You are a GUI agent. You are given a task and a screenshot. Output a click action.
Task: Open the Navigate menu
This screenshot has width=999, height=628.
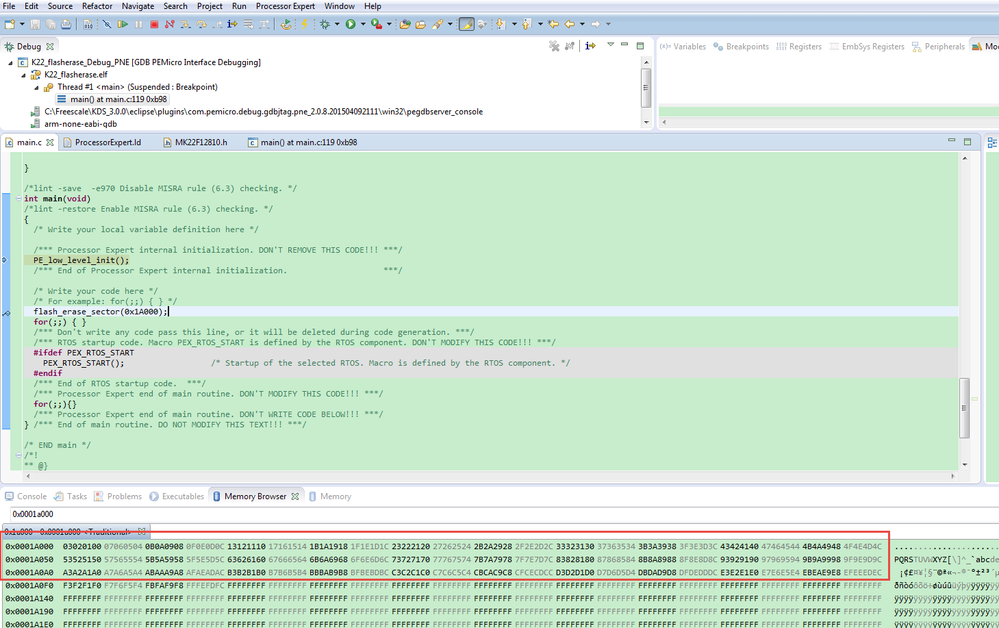(x=138, y=6)
